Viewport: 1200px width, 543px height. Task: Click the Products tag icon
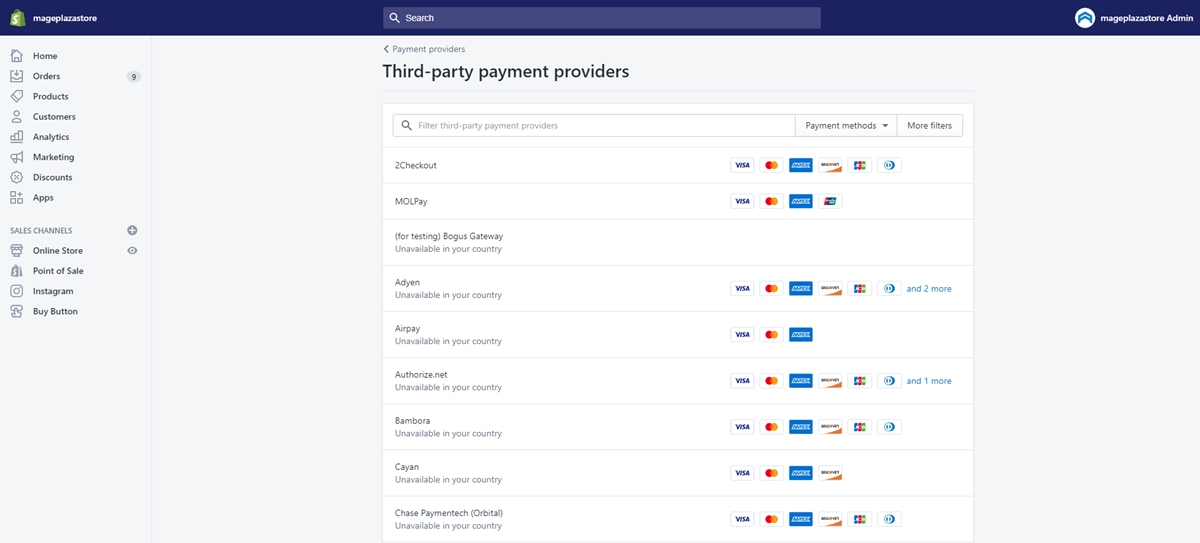pos(16,96)
